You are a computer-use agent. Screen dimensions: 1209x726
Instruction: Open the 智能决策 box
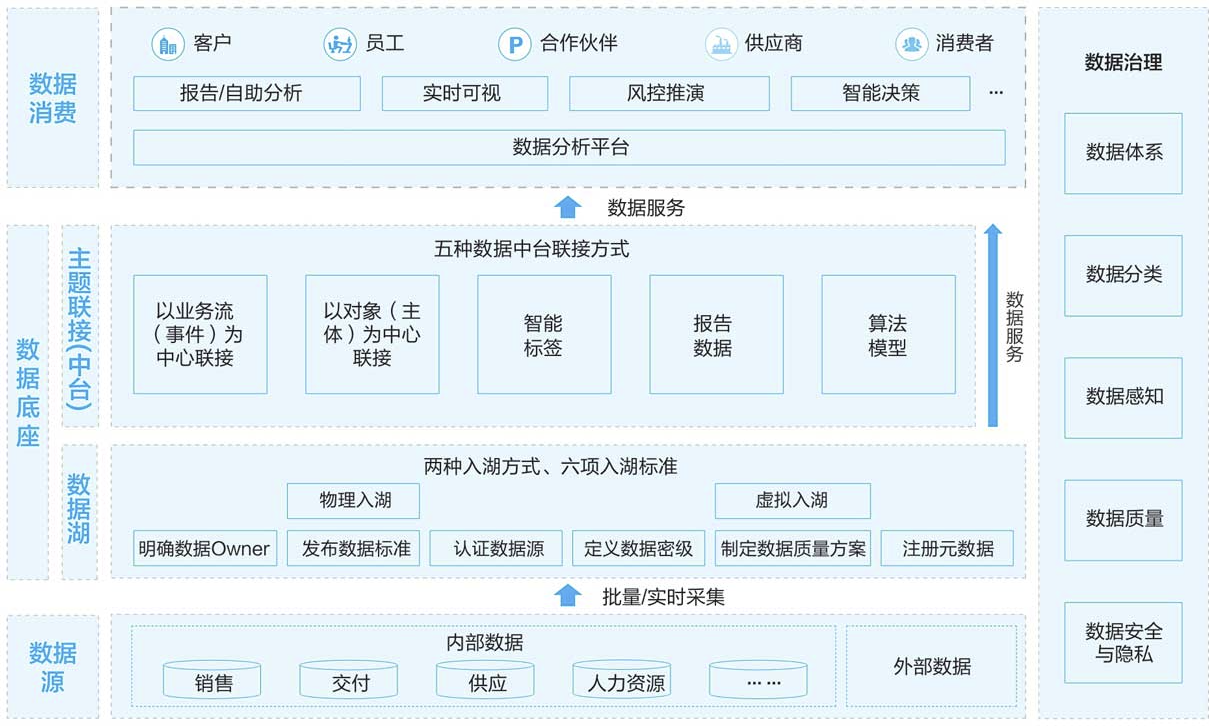pyautogui.click(x=881, y=94)
